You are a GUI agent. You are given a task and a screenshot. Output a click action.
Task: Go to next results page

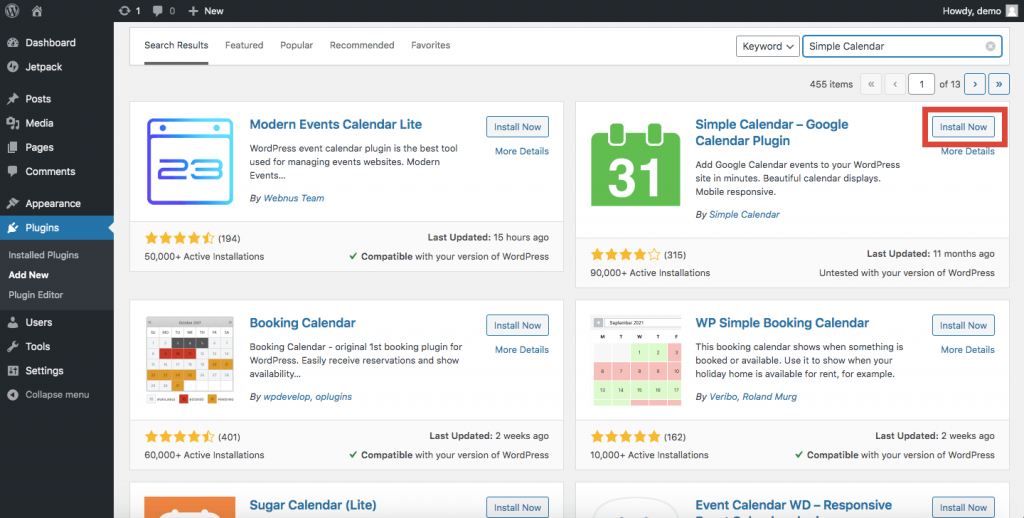975,84
